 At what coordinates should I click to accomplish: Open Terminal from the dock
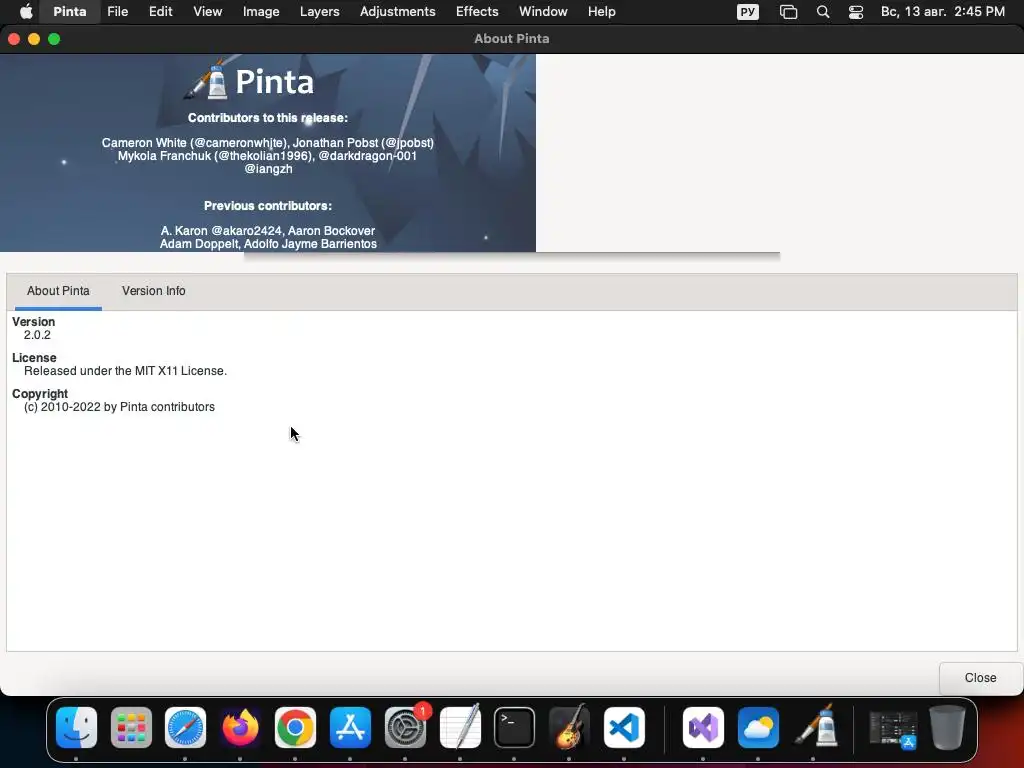[515, 727]
